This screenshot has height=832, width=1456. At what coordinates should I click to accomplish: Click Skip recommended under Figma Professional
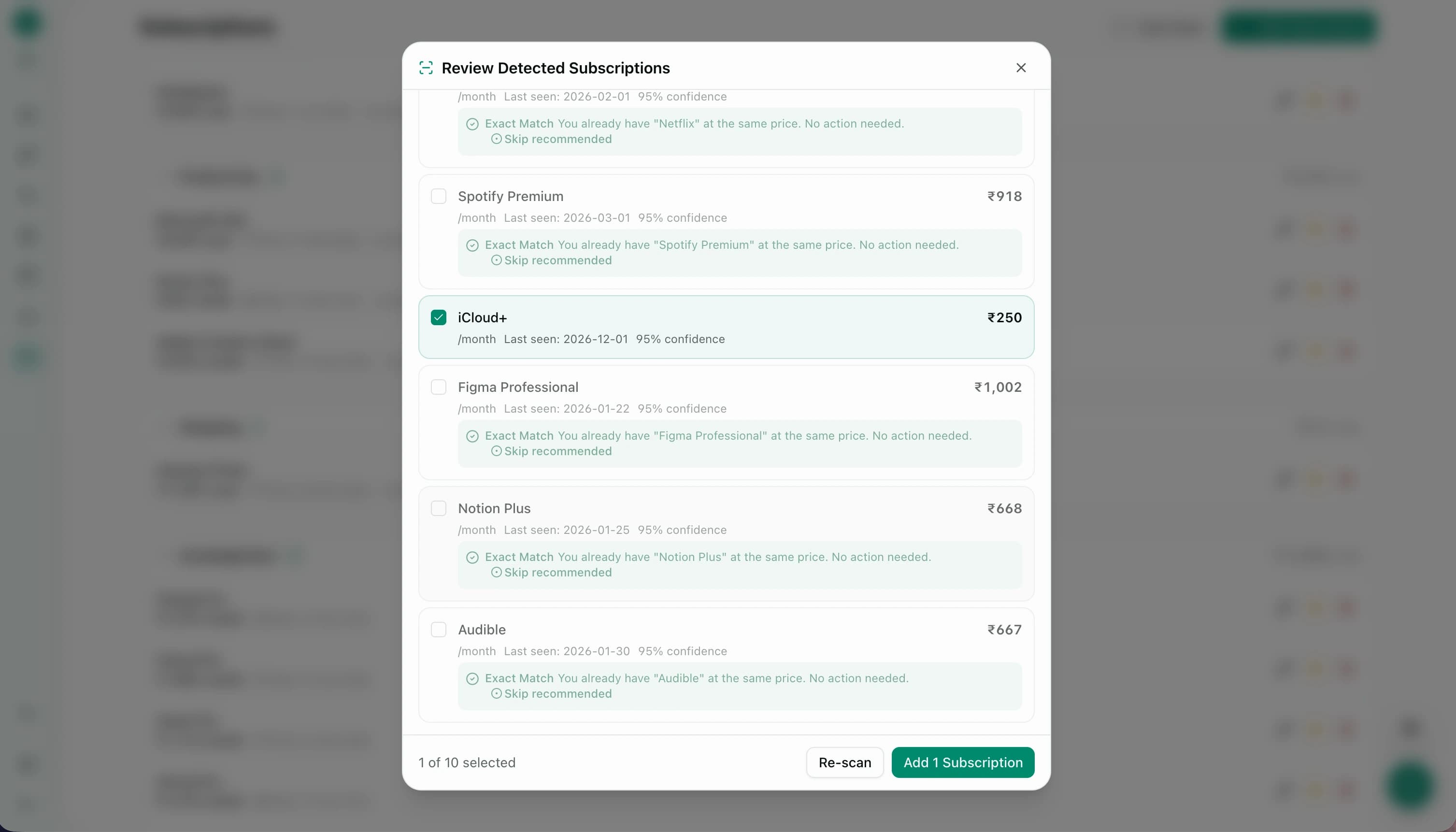[x=557, y=451]
